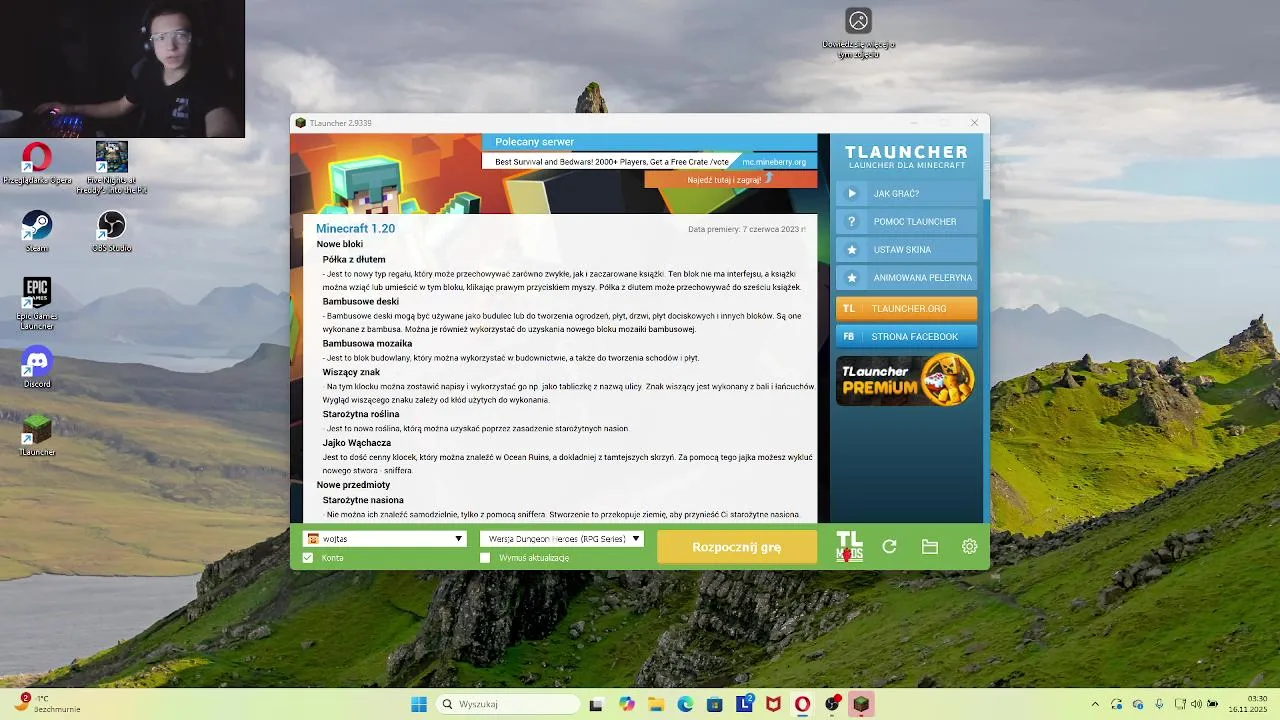Enable Wymuś aktualizację checkbox

(x=485, y=557)
